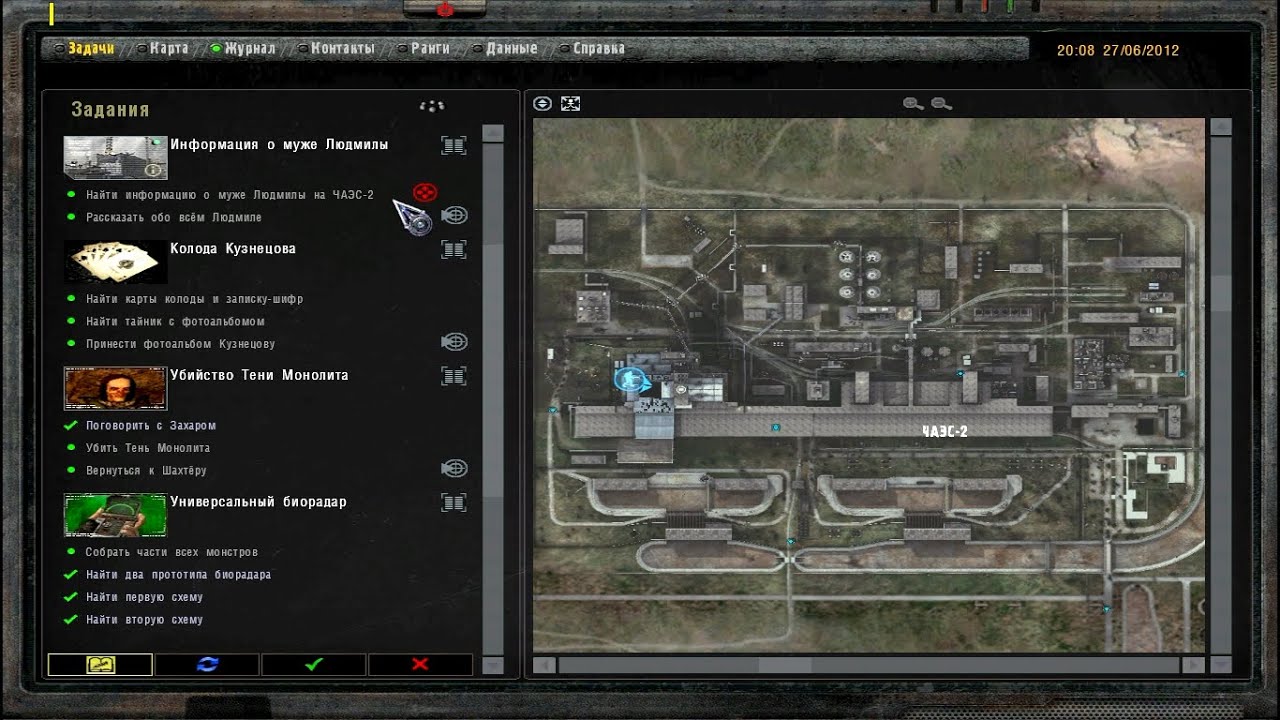Click map vertical scrollbar down arrow
The image size is (1280, 720).
1220,664
